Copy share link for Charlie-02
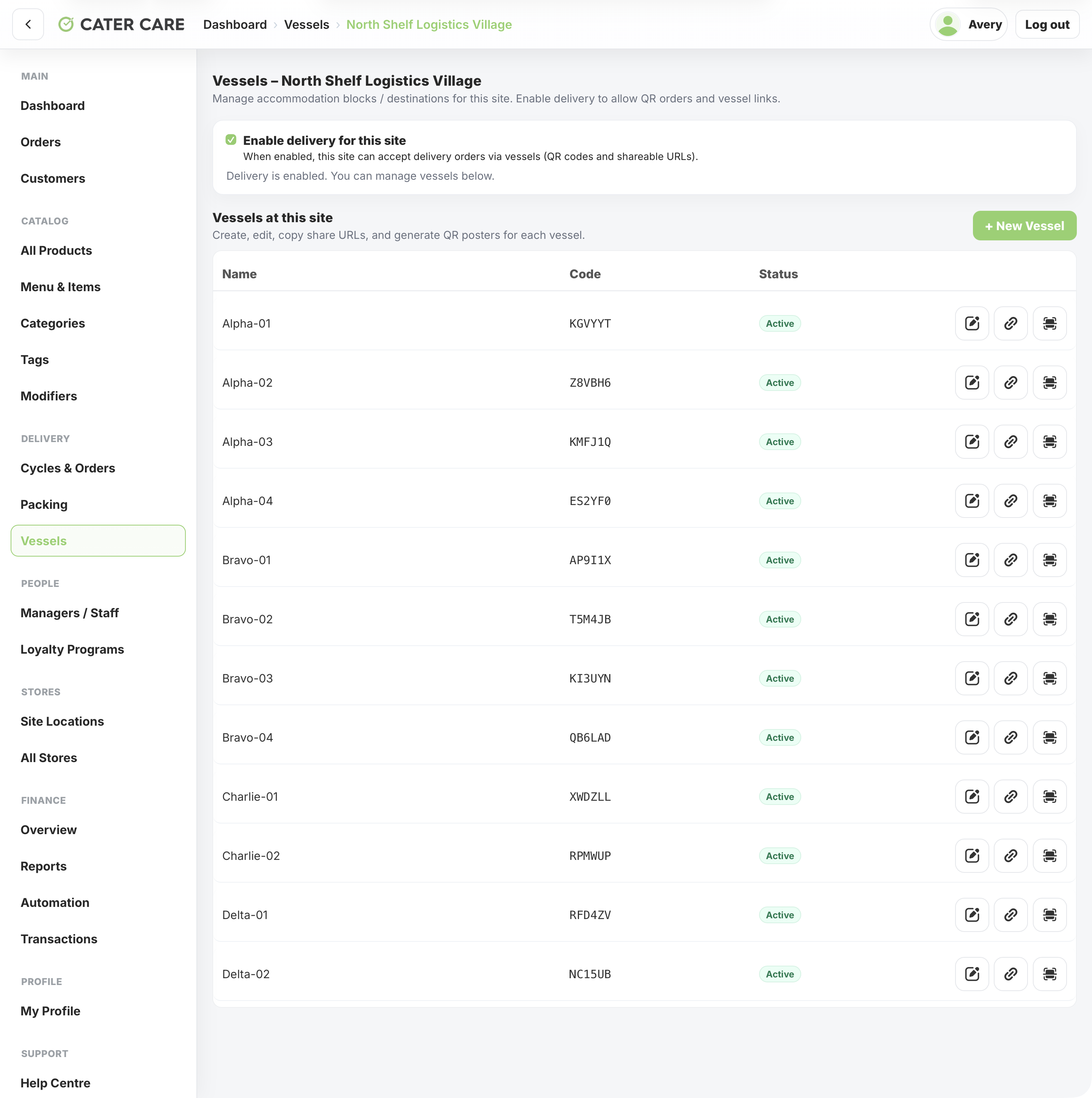1092x1098 pixels. [1011, 855]
